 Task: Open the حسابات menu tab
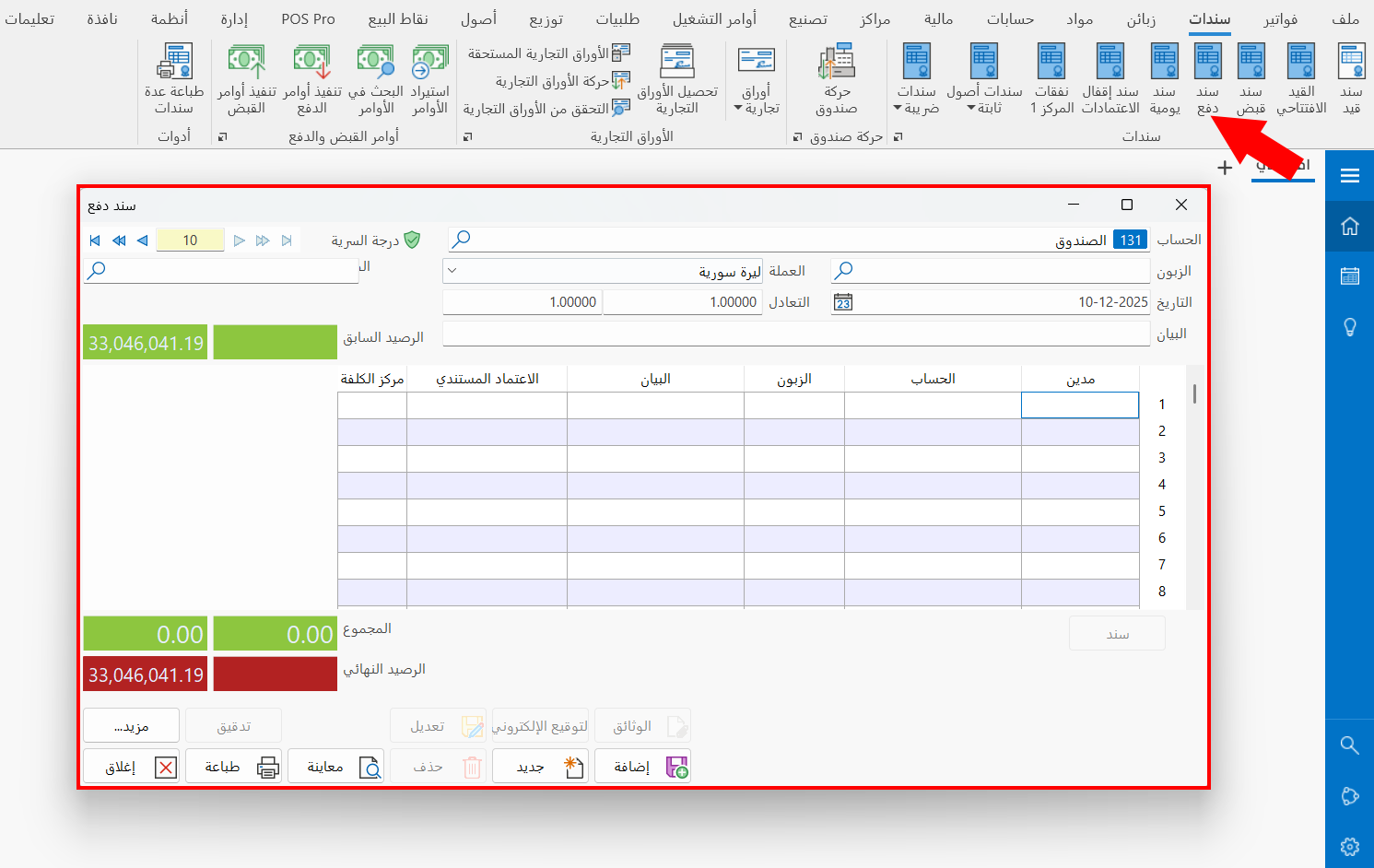[1010, 17]
